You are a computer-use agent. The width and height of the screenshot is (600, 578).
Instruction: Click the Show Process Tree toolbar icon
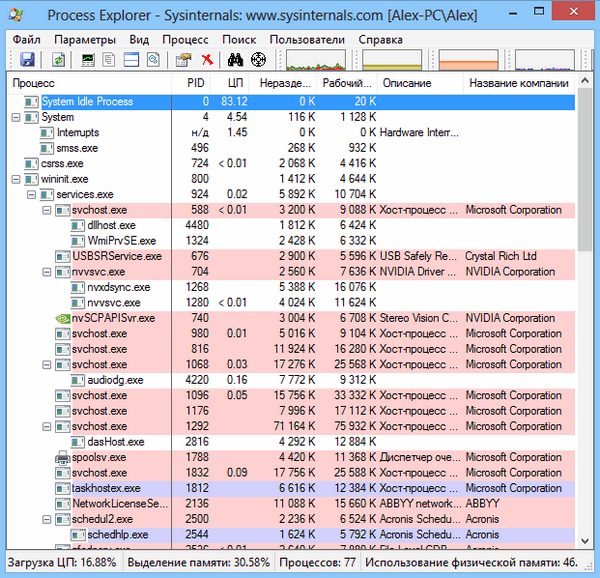click(x=110, y=60)
